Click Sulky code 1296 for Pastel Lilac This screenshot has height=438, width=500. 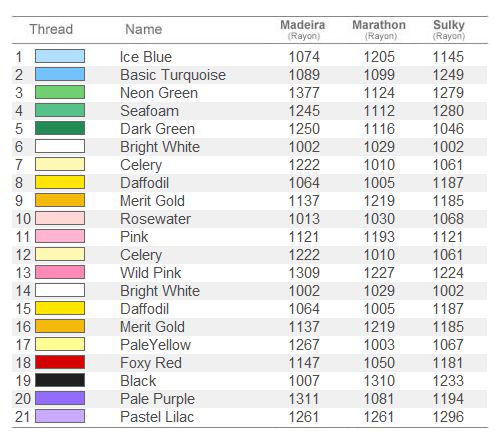point(448,417)
